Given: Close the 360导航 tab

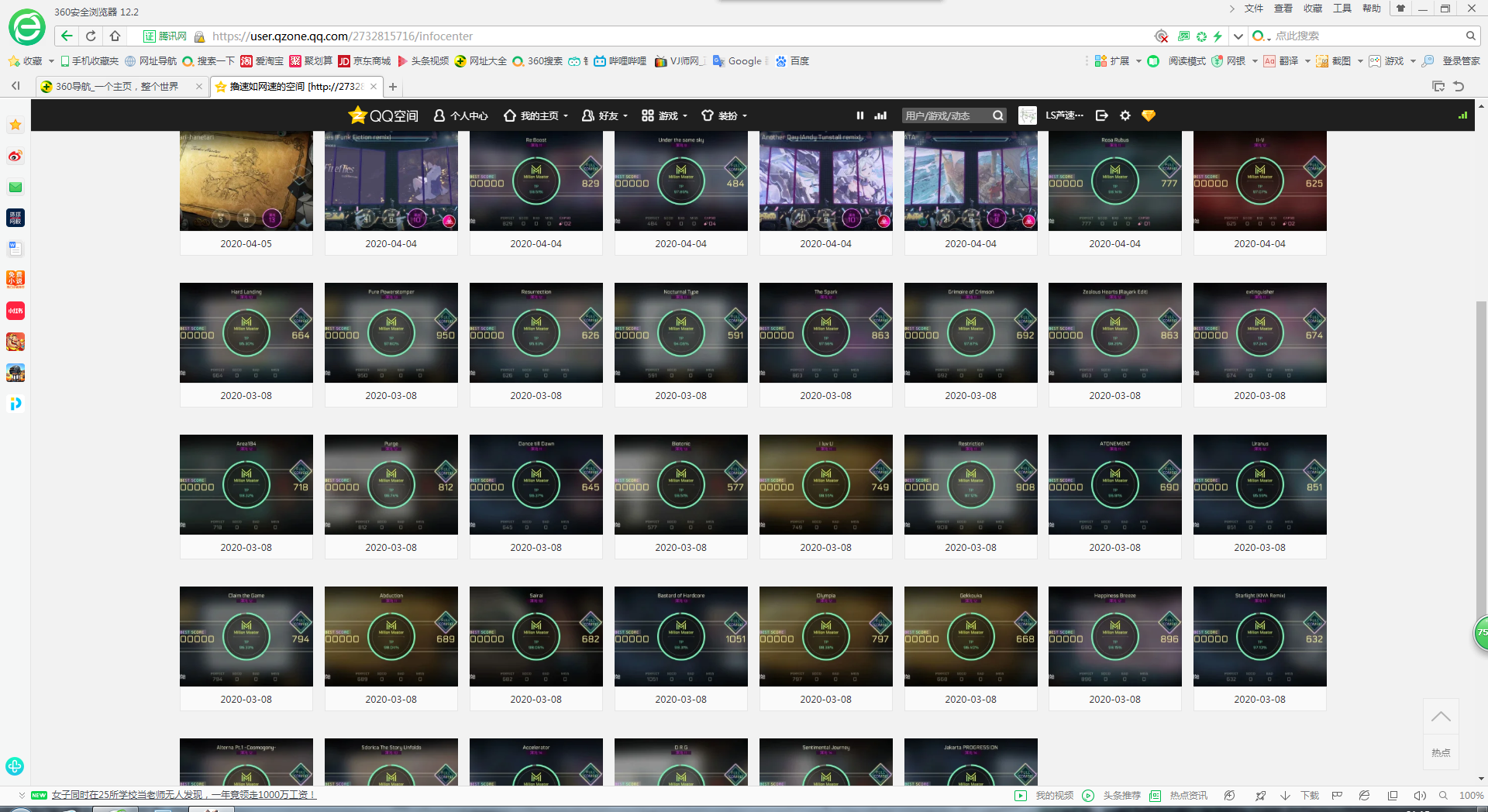Looking at the screenshot, I should click(199, 87).
